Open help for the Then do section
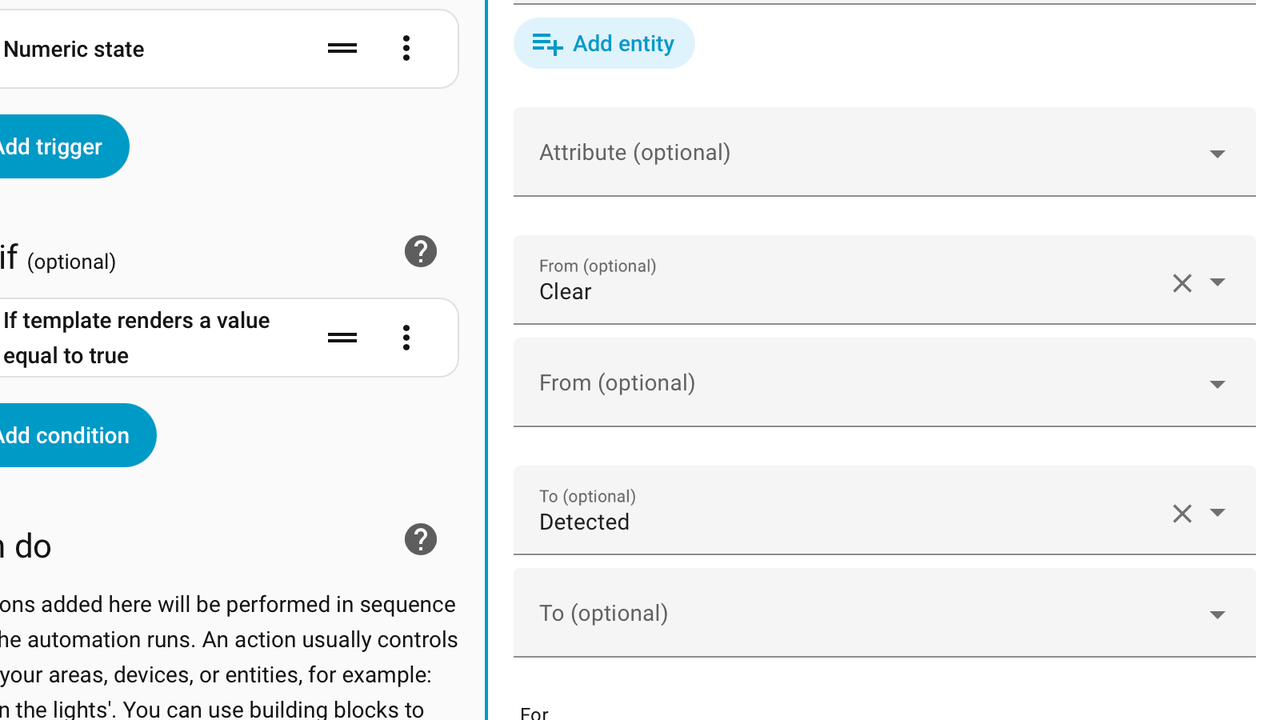Image resolution: width=1280 pixels, height=720 pixels. 421,540
